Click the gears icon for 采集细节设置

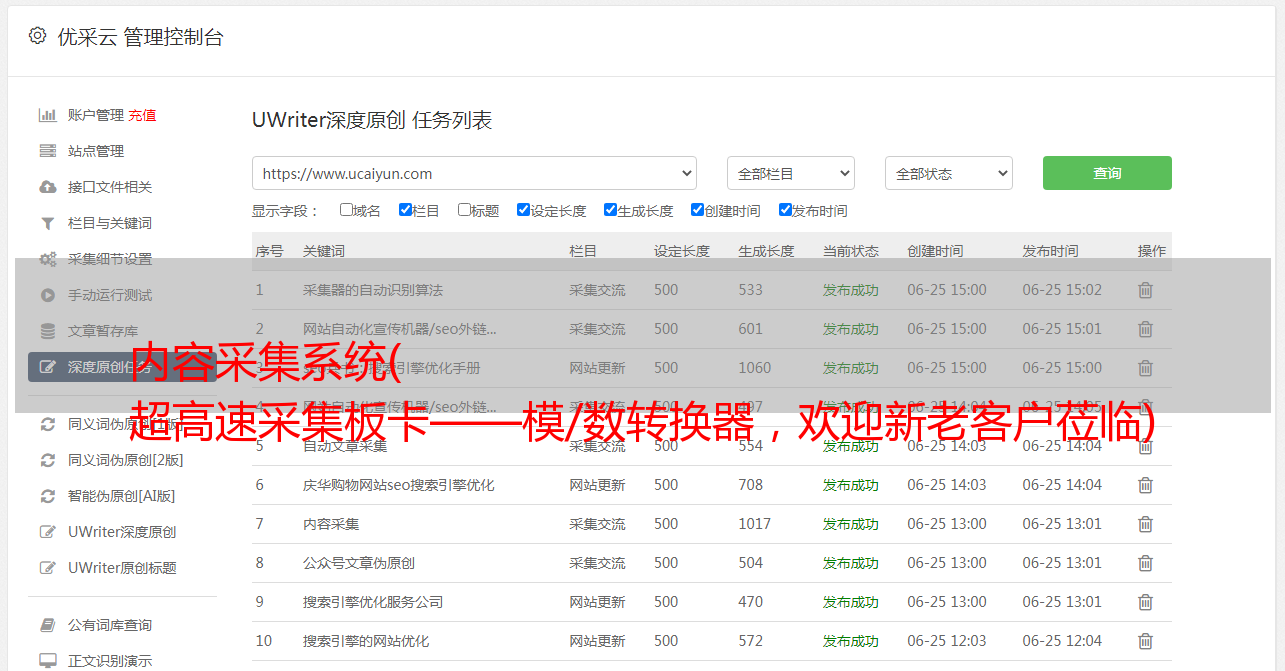[x=47, y=259]
